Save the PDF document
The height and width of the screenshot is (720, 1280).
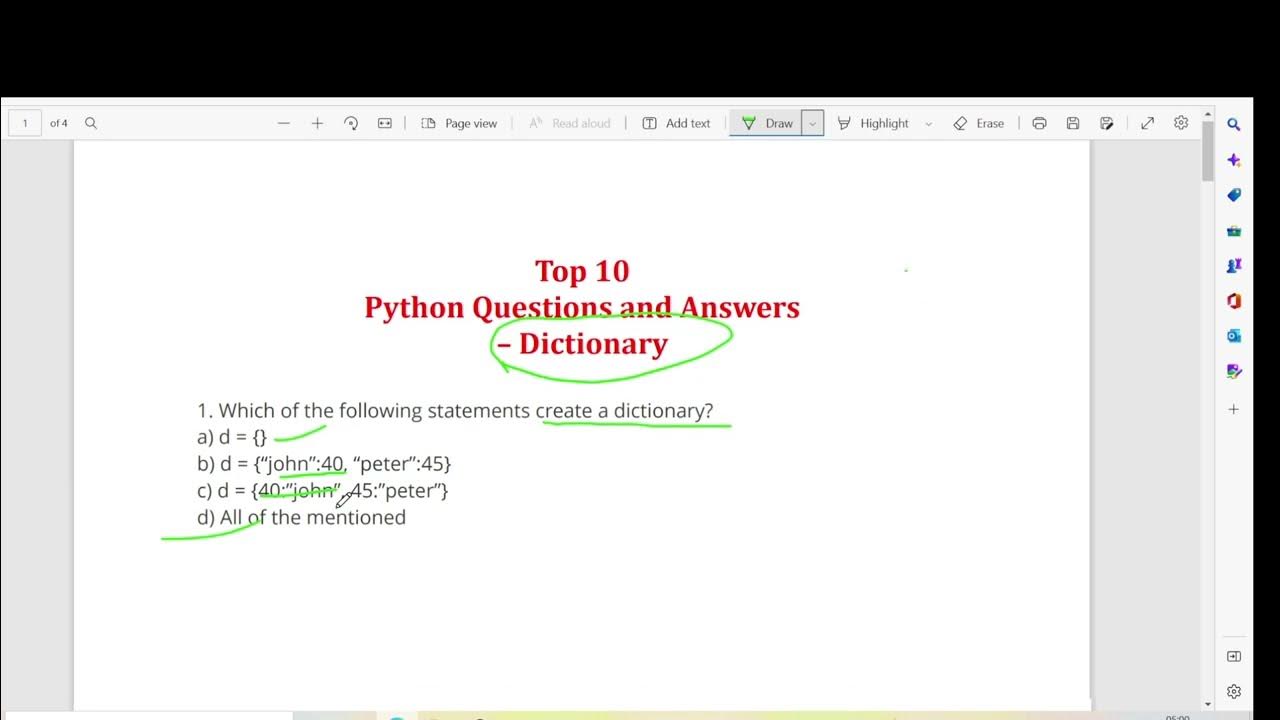click(x=1073, y=123)
